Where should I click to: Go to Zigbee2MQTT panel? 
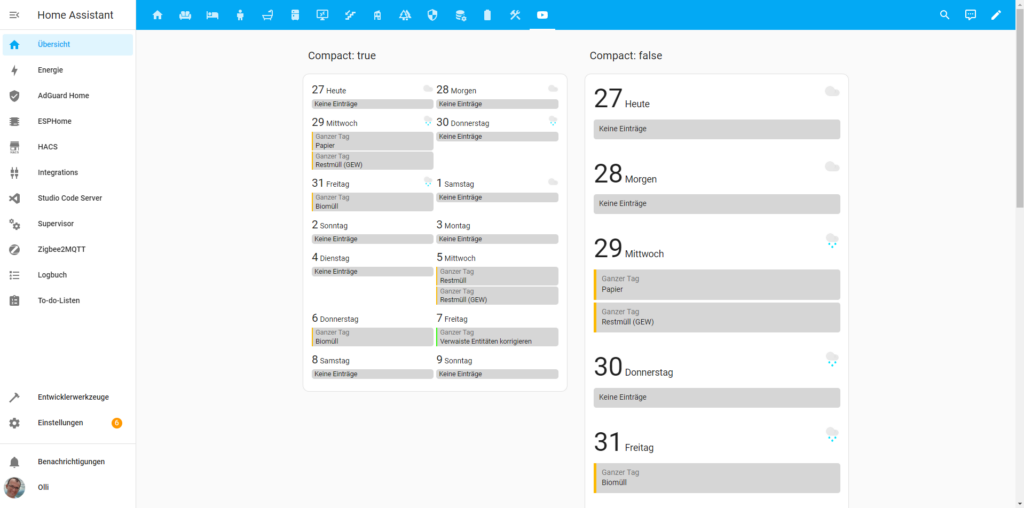pyautogui.click(x=62, y=249)
